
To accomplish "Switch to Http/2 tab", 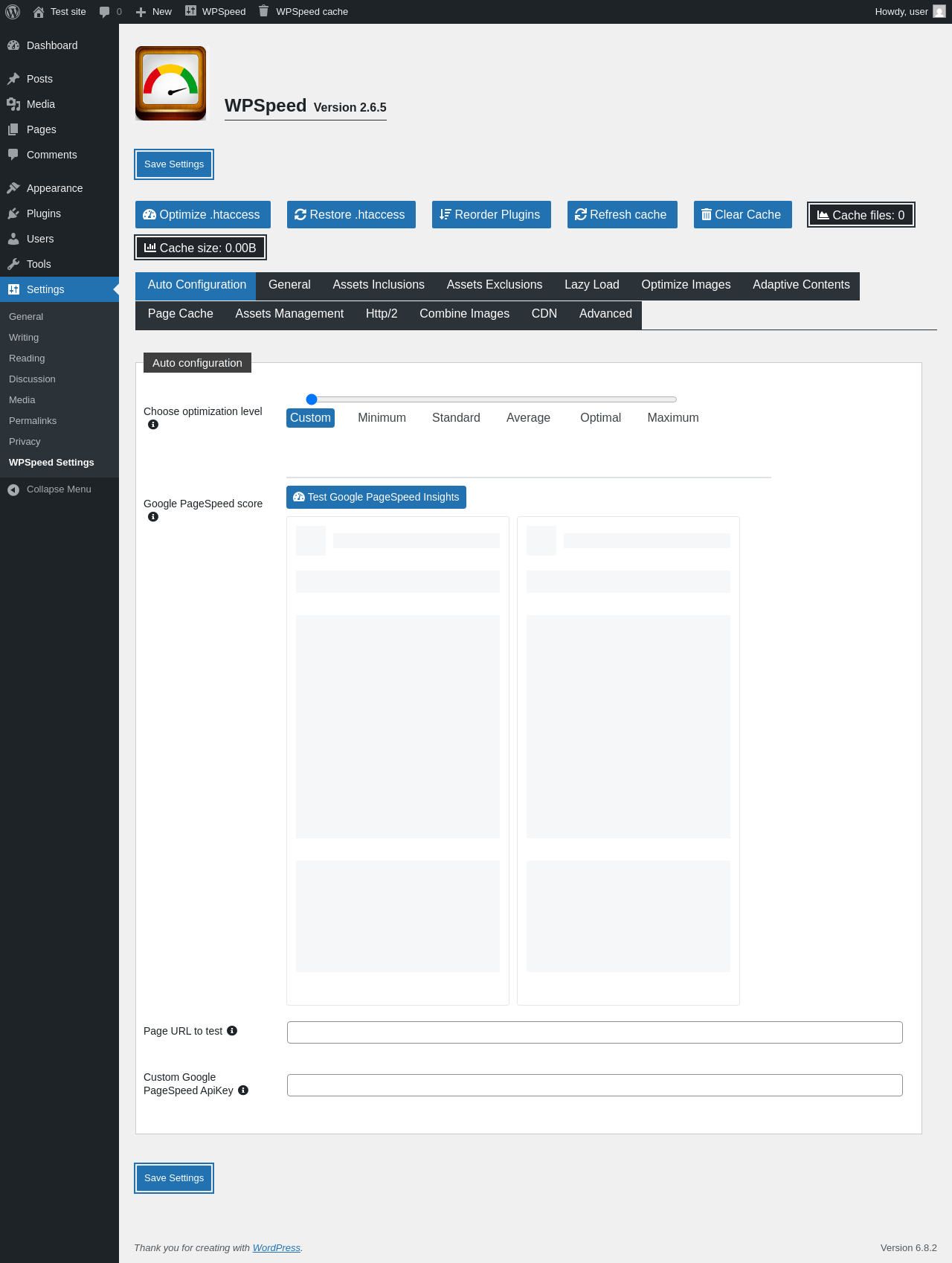I will click(x=382, y=314).
